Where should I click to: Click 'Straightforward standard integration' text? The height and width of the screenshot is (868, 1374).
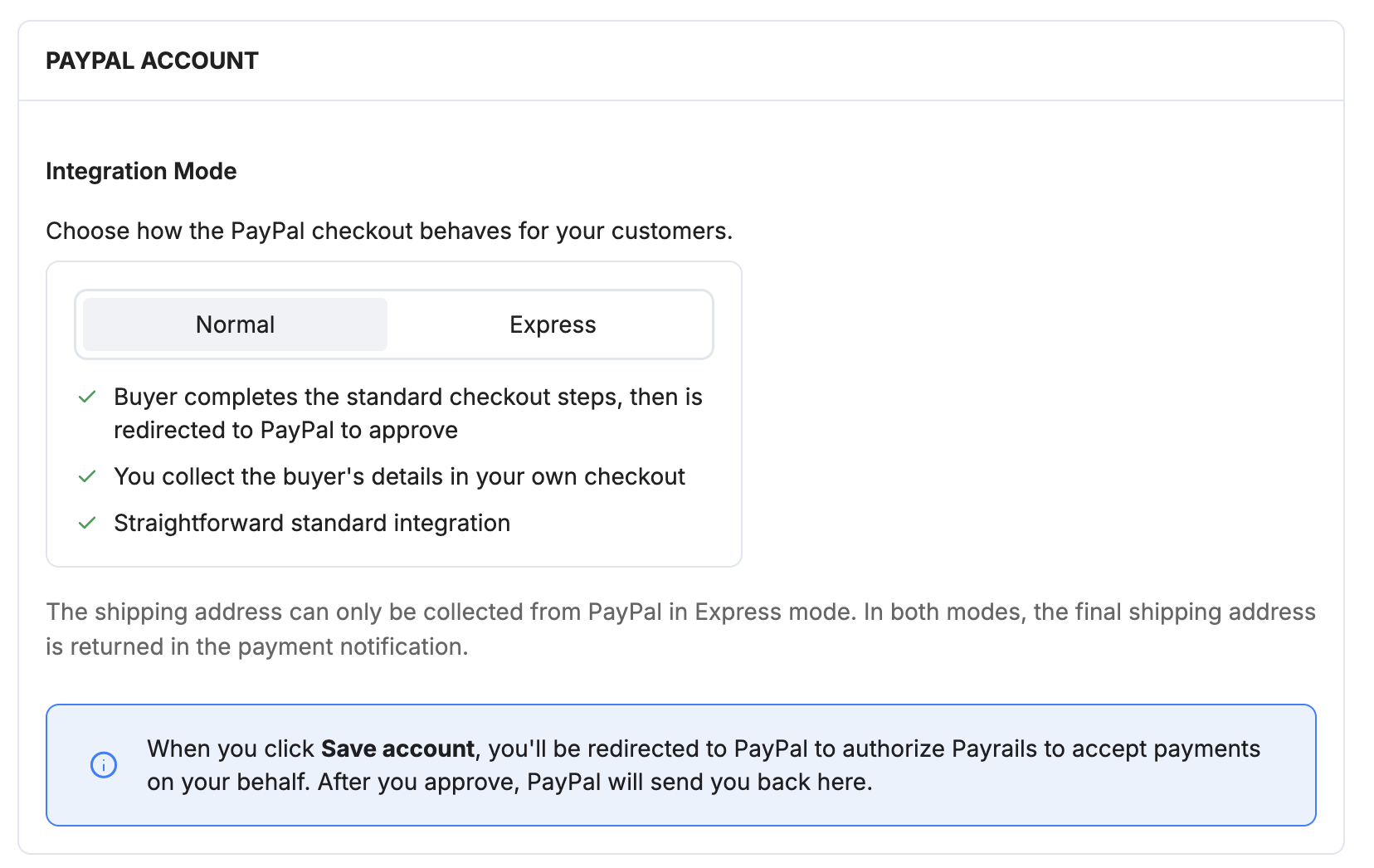pos(312,523)
